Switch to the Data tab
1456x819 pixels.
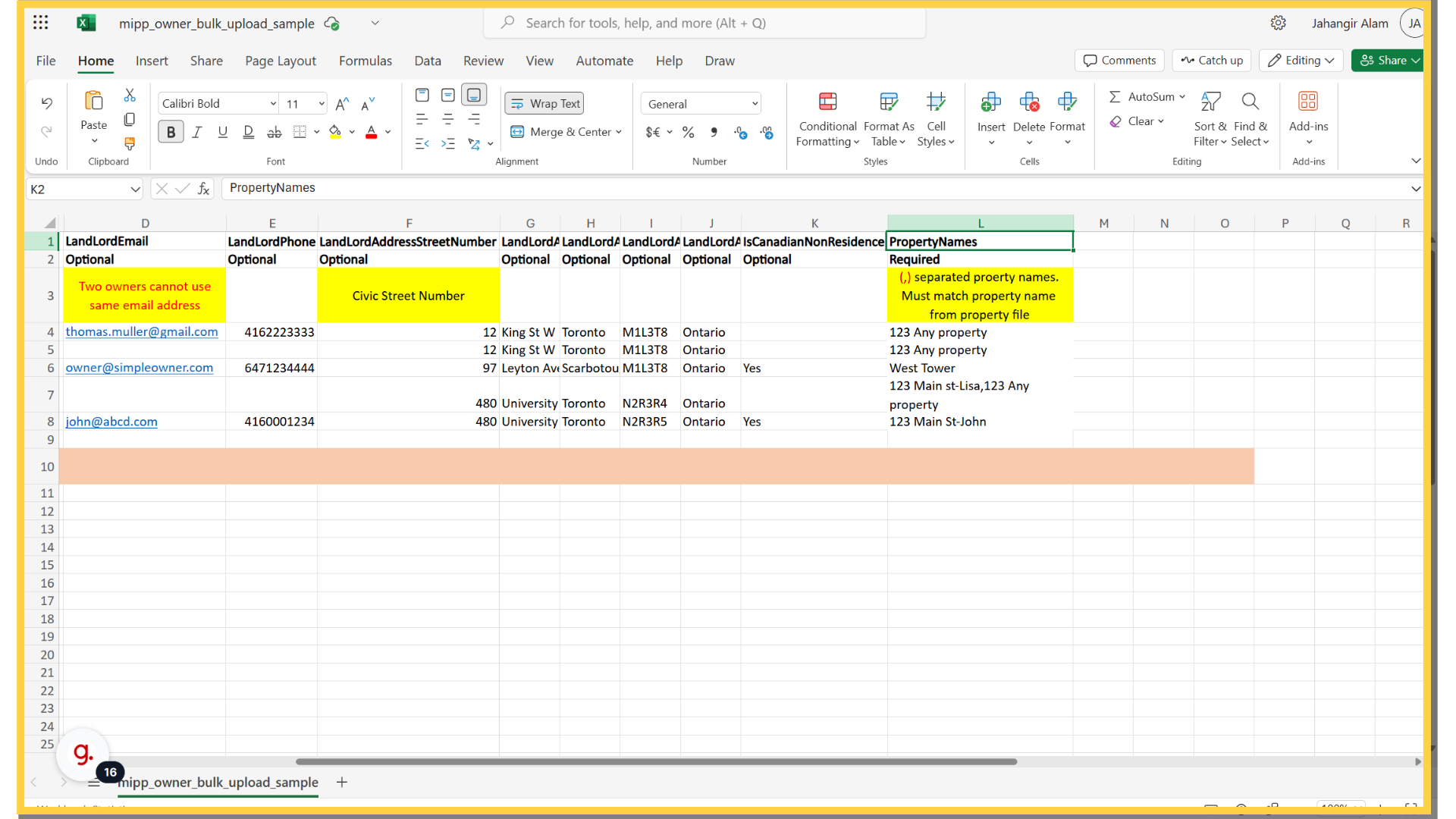coord(428,61)
